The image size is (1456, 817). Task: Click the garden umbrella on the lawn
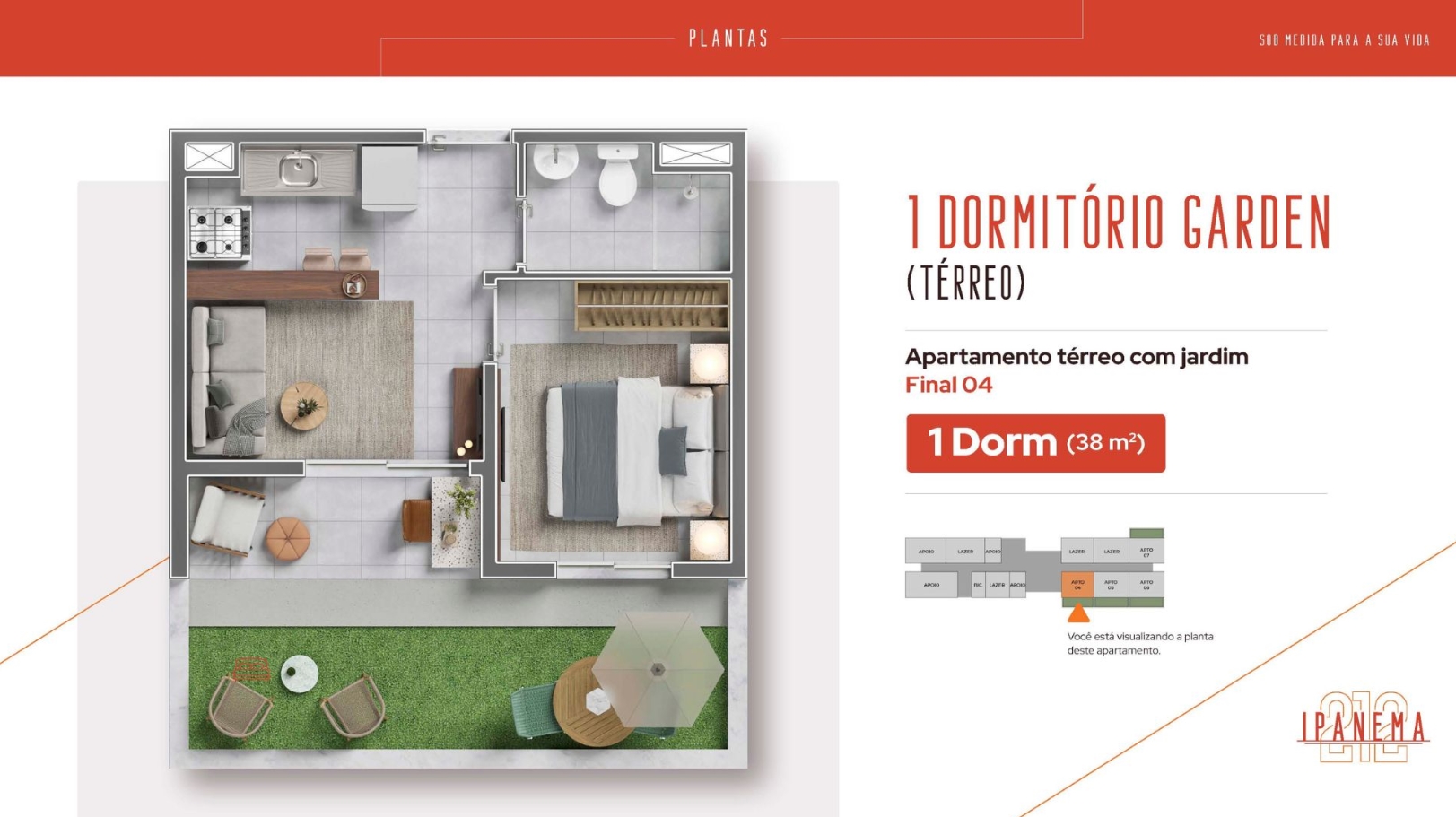(x=658, y=670)
